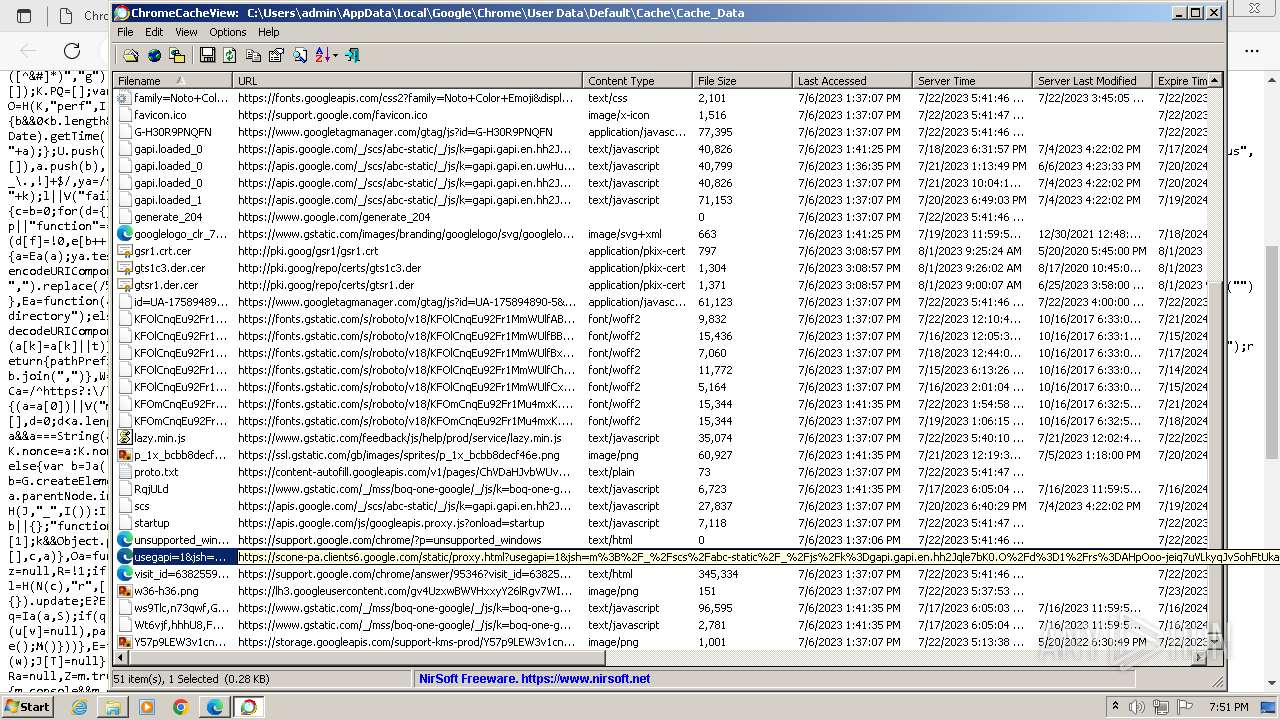Click the Back arrow in the background Chrome window
This screenshot has width=1280, height=720.
pos(28,50)
